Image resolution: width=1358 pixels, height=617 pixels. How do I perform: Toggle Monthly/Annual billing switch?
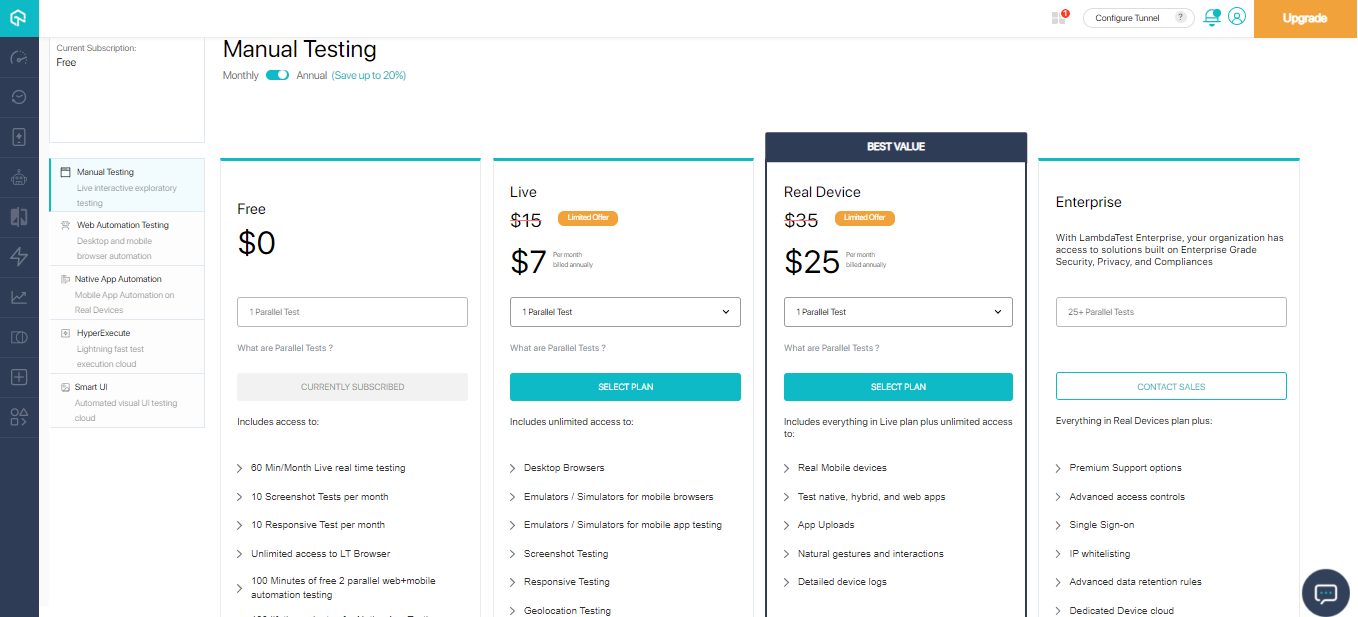(x=278, y=75)
